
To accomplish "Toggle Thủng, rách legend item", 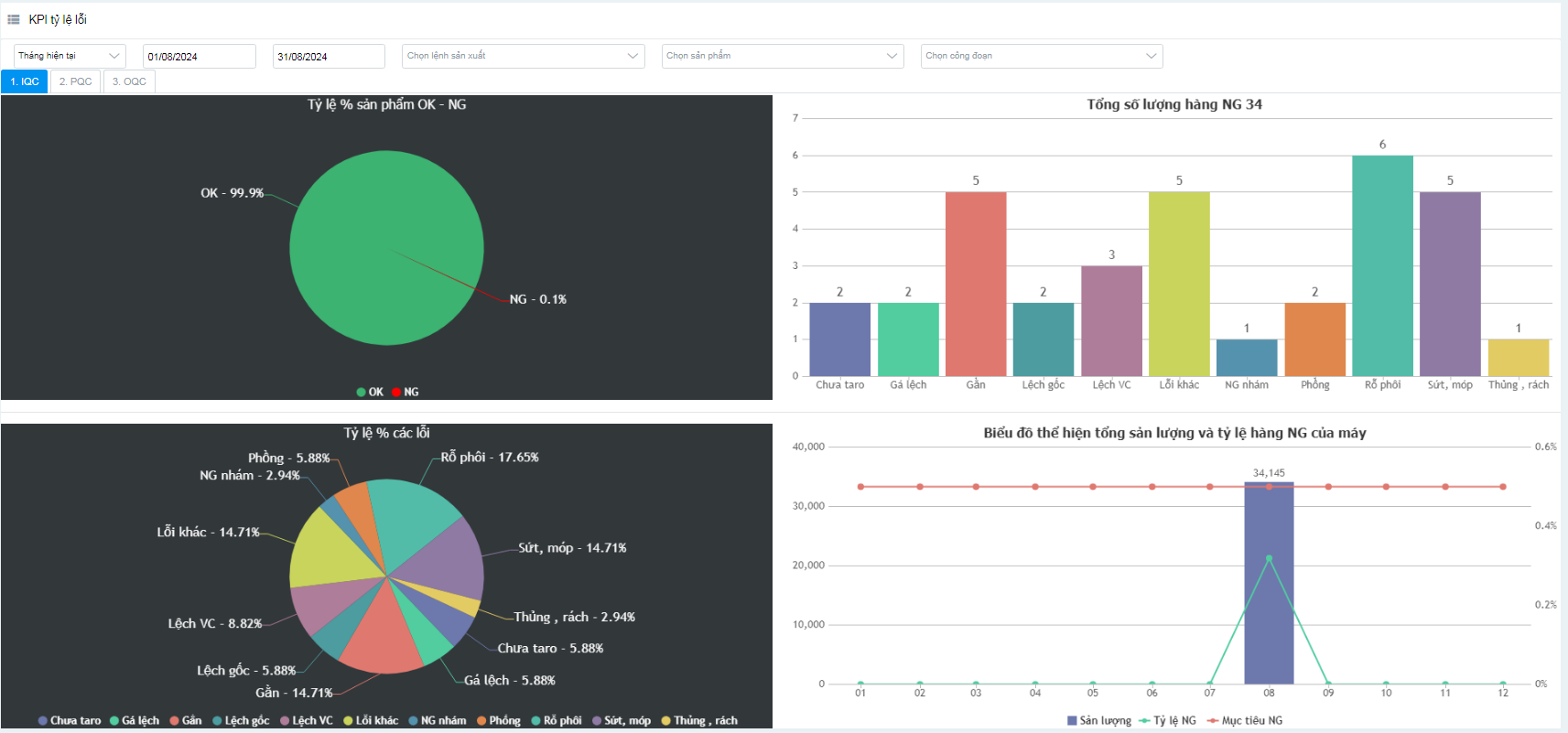I will (699, 720).
